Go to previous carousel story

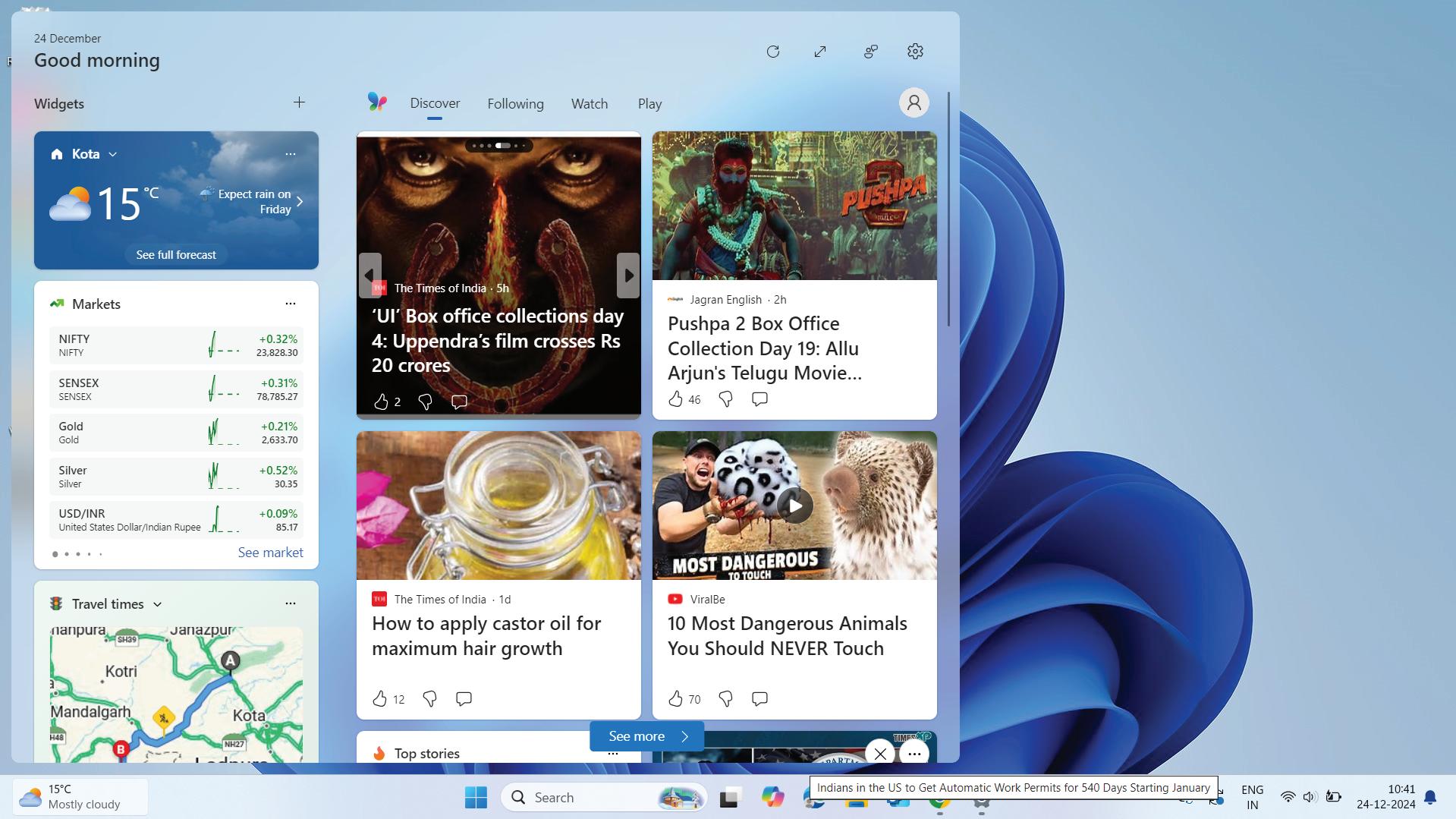click(370, 275)
